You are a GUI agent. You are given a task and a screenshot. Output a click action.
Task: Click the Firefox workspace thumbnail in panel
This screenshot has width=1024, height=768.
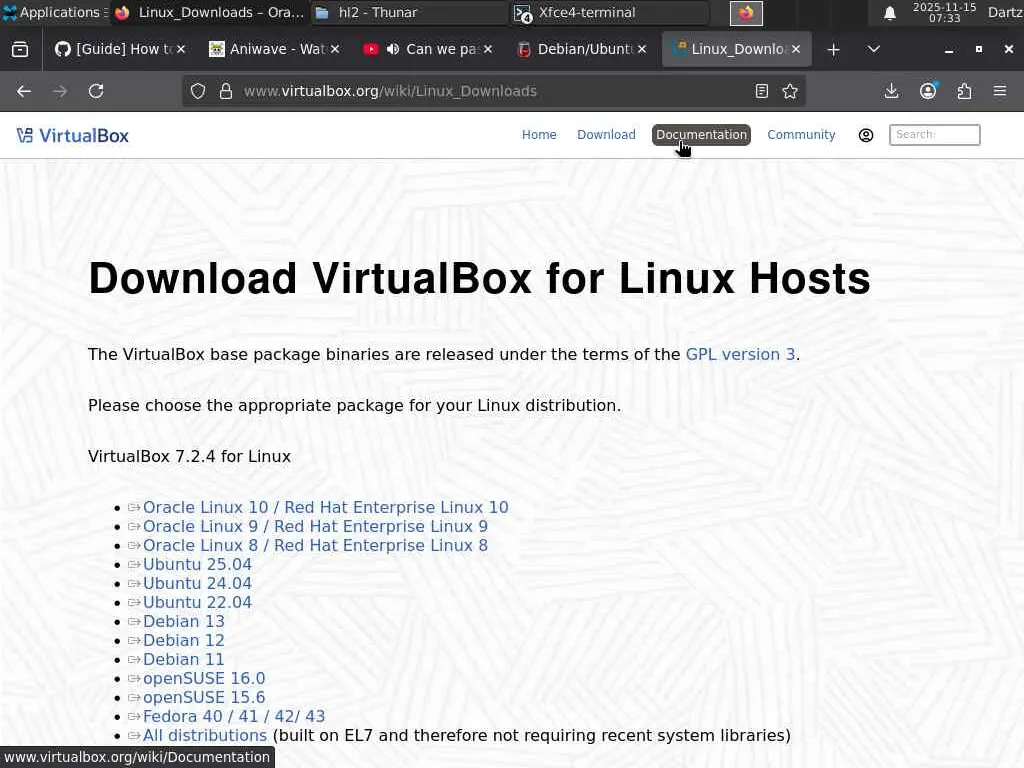pos(746,13)
